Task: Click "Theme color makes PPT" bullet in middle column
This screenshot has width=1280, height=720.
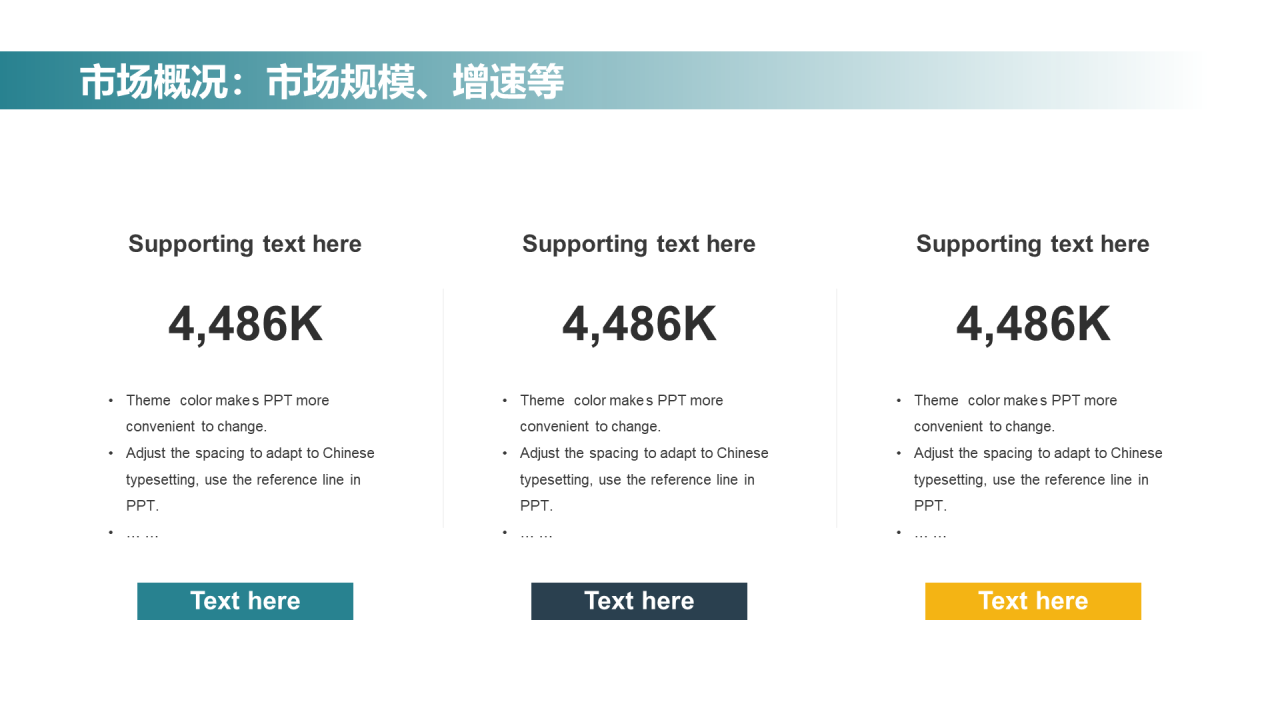Action: tap(622, 413)
